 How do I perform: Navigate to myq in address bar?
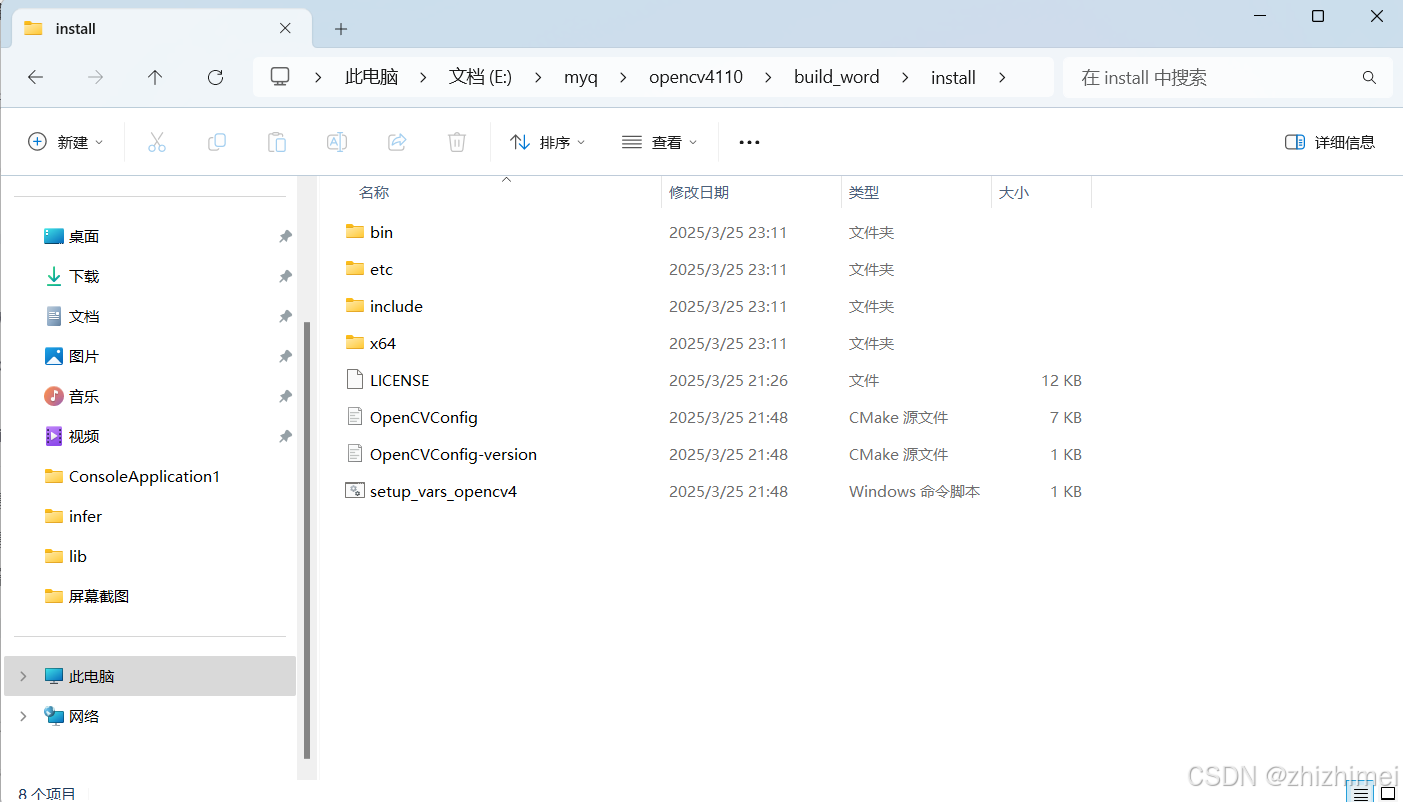(x=581, y=77)
